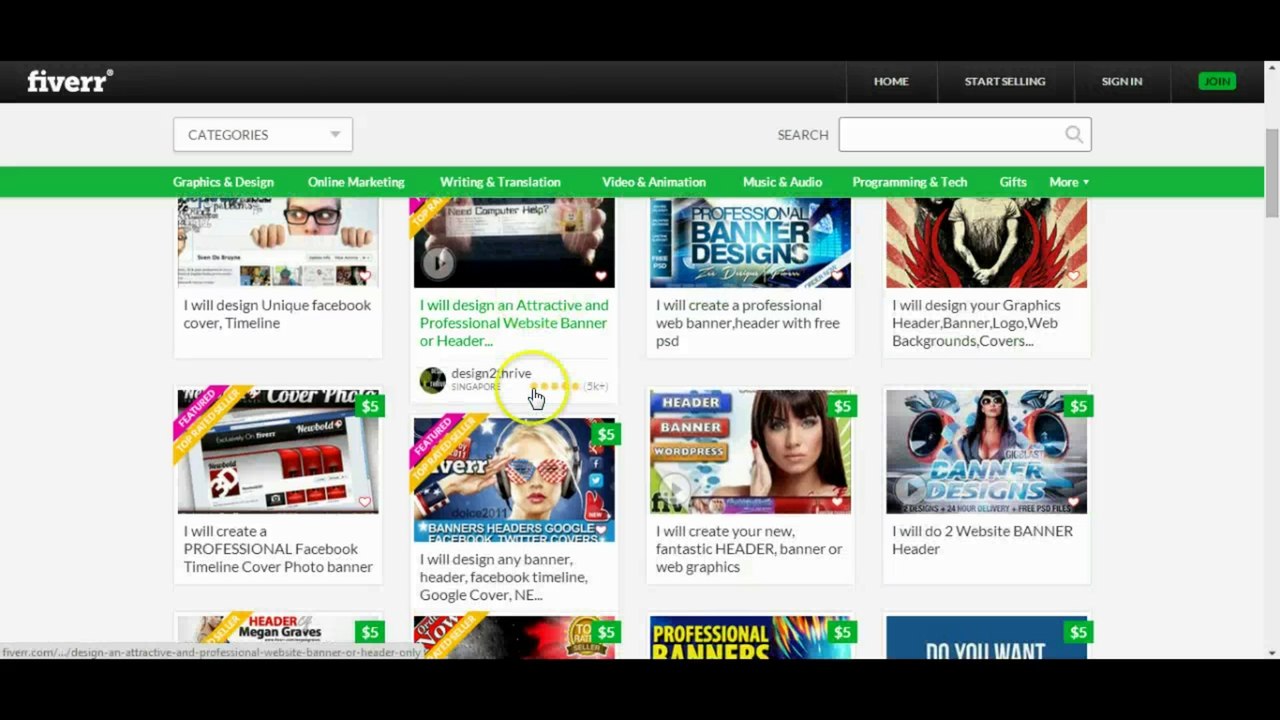
Task: Click heart on PROFESSIONAL Facebook Timeline Cover gig
Action: 365,502
